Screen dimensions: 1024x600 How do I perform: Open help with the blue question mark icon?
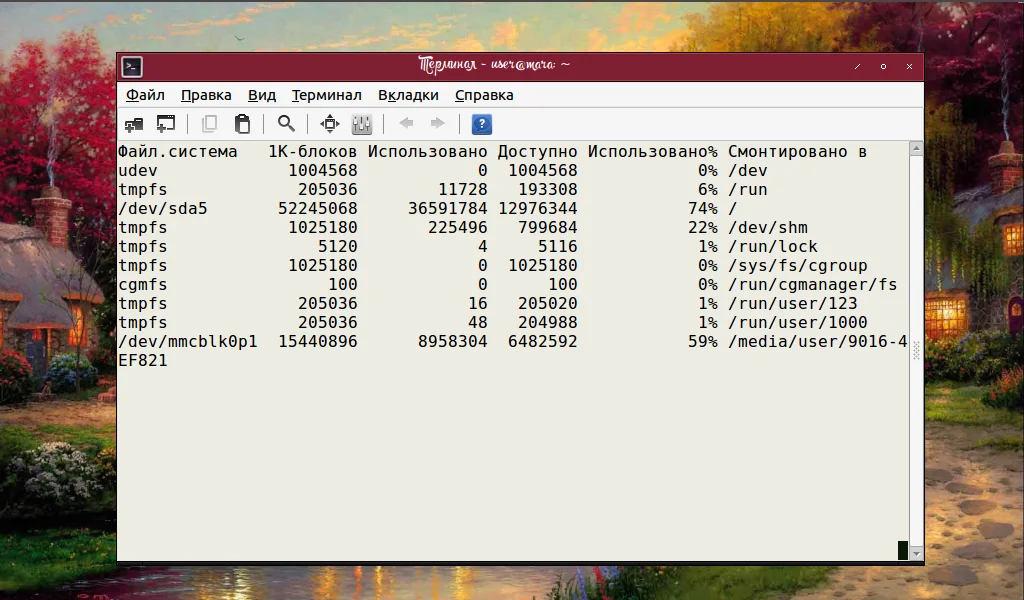tap(481, 124)
